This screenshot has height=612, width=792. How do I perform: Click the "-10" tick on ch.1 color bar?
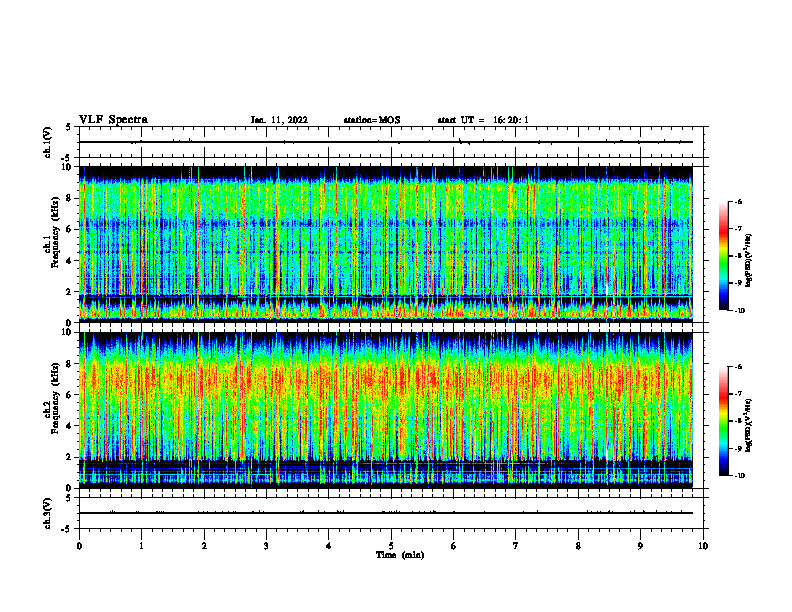[x=739, y=311]
